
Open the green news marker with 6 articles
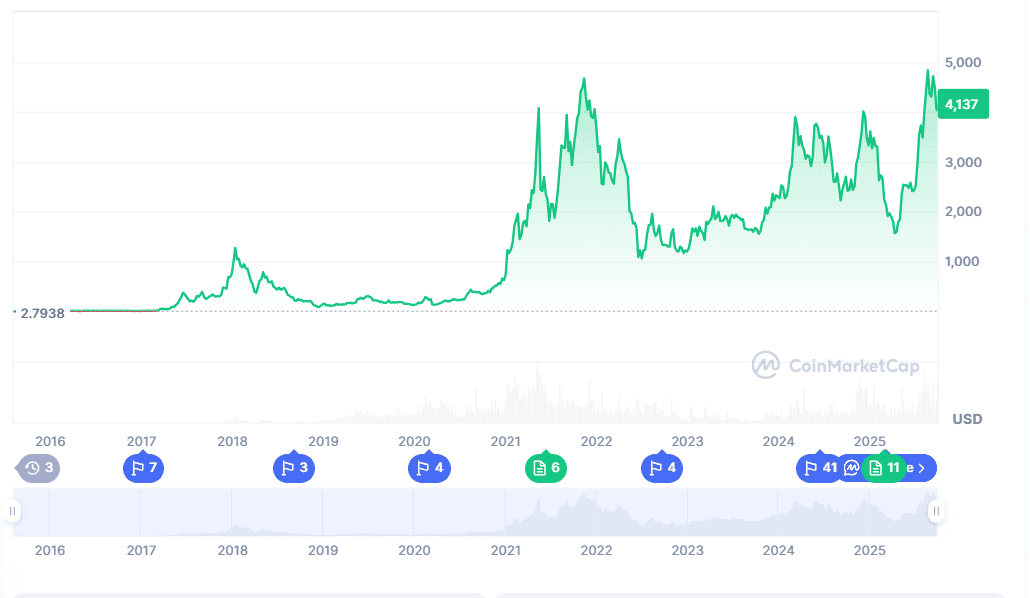pos(546,468)
